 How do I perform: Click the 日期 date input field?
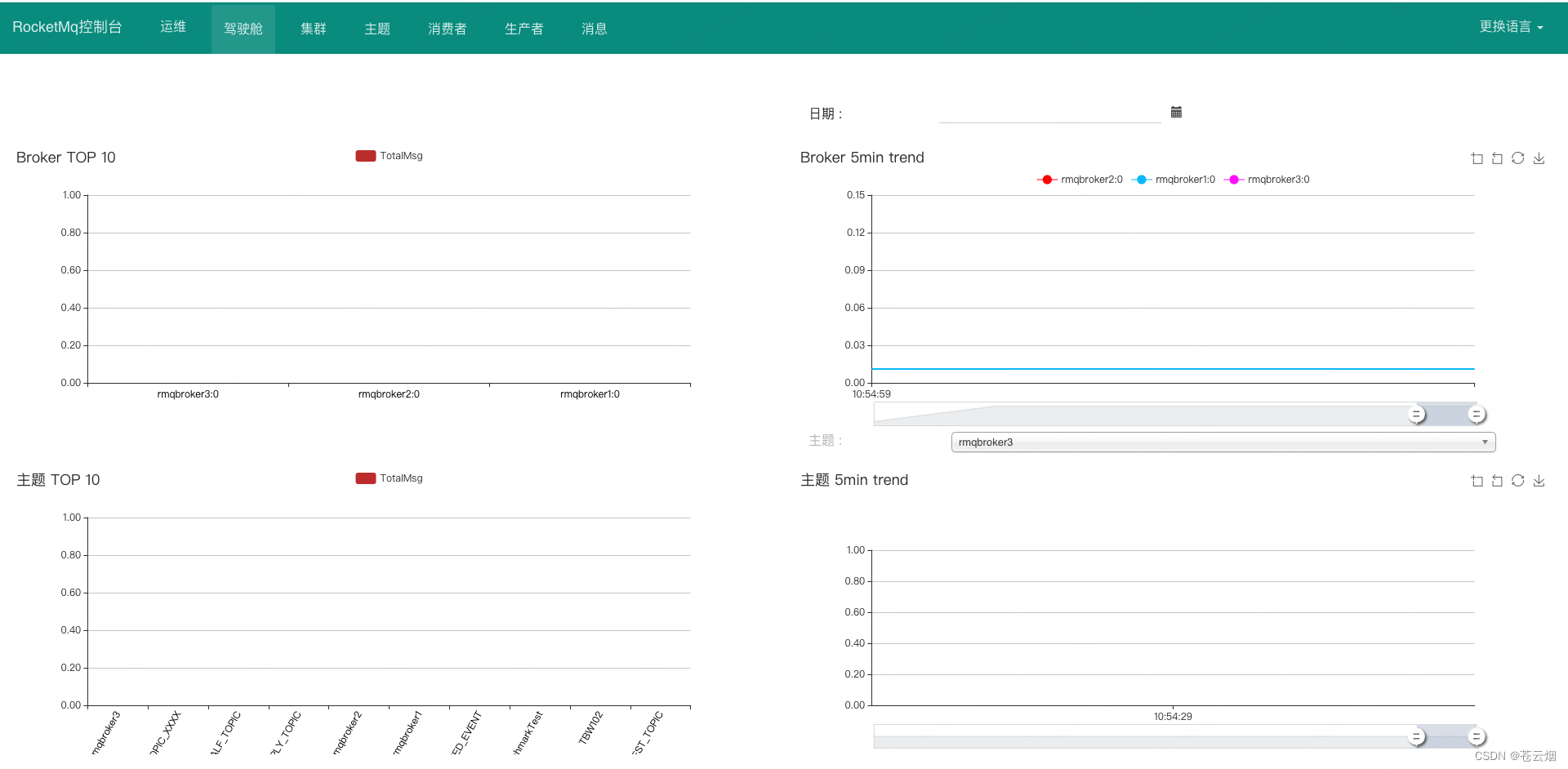(x=1050, y=113)
